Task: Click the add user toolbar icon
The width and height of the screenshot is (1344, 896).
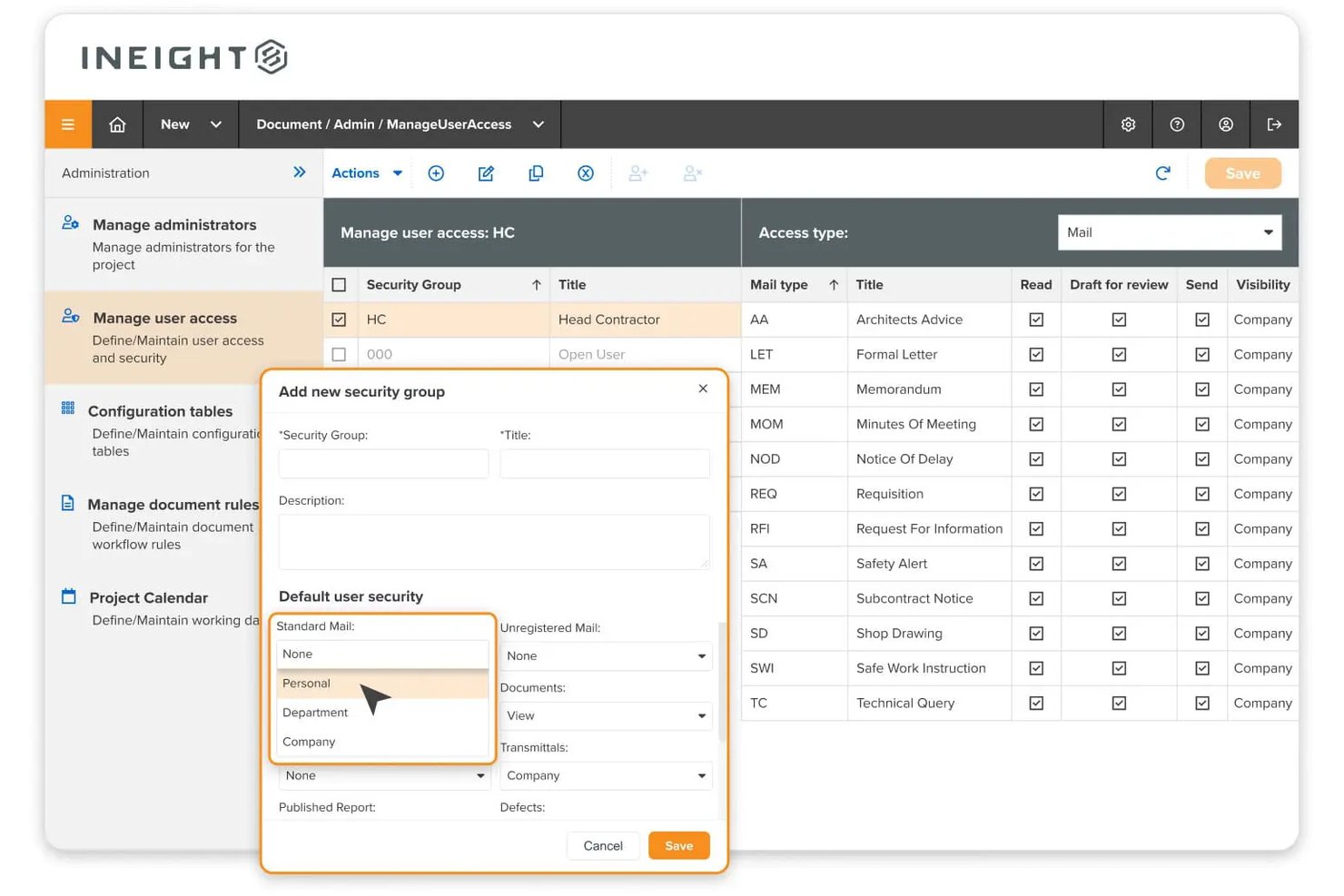Action: pos(638,173)
